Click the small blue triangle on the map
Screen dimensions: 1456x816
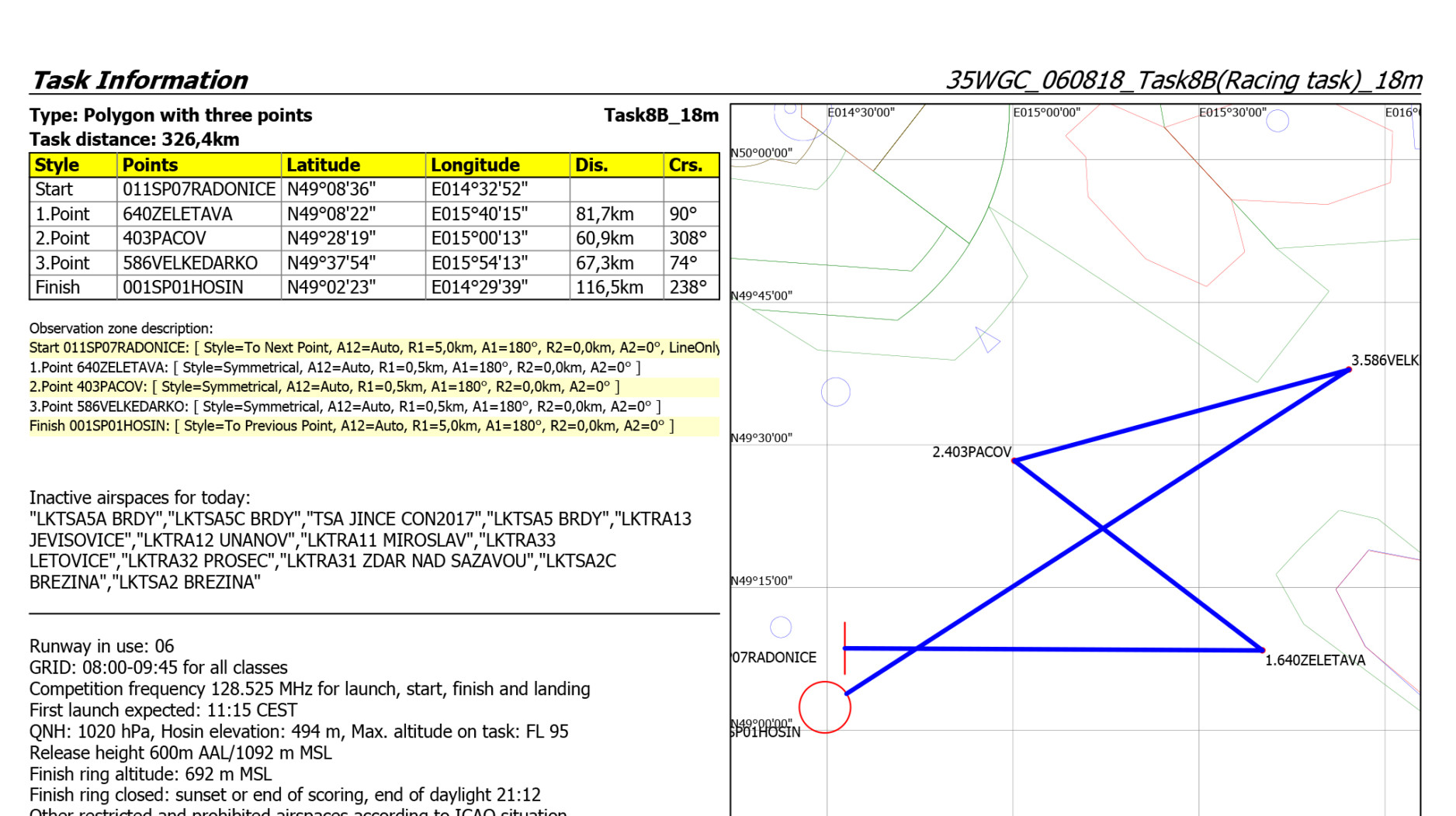986,340
